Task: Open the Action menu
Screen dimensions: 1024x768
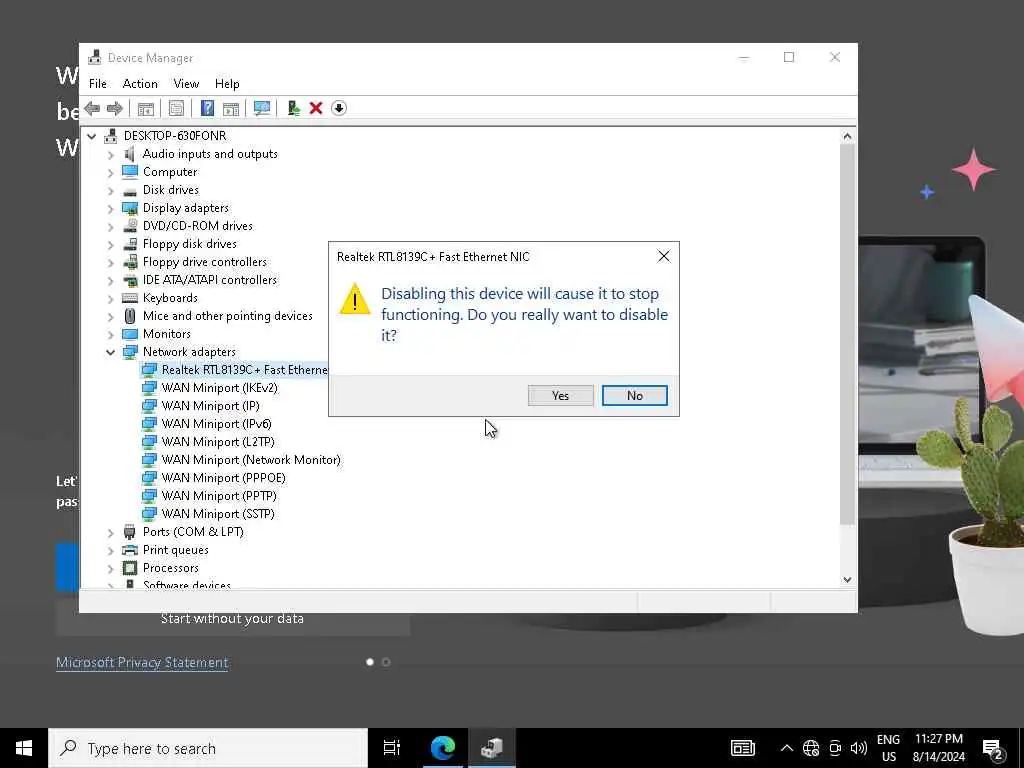Action: pos(140,84)
